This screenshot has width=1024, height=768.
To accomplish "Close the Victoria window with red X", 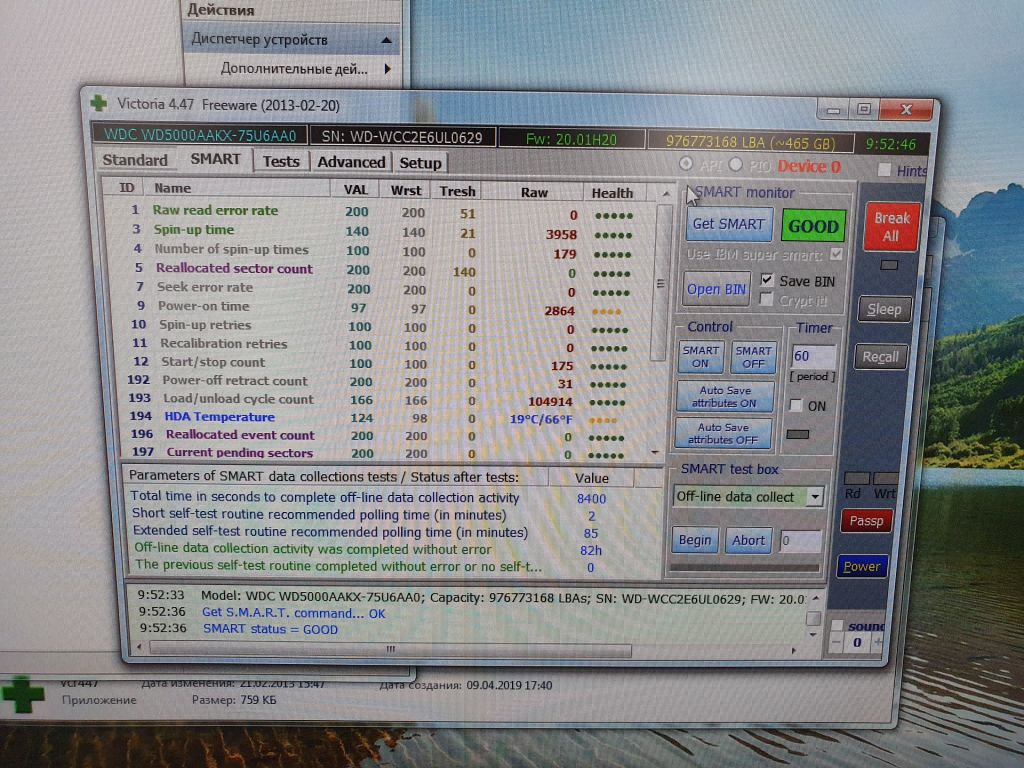I will point(906,110).
